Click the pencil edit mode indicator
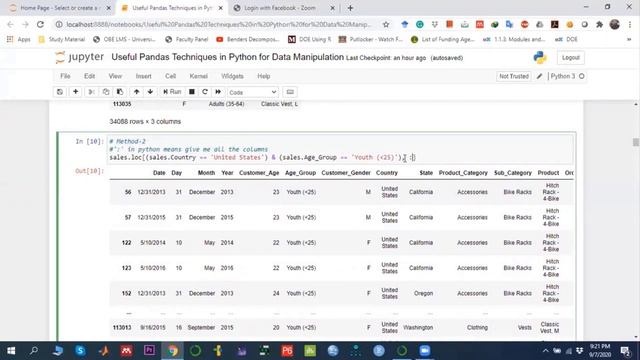The image size is (640, 360). tap(539, 76)
